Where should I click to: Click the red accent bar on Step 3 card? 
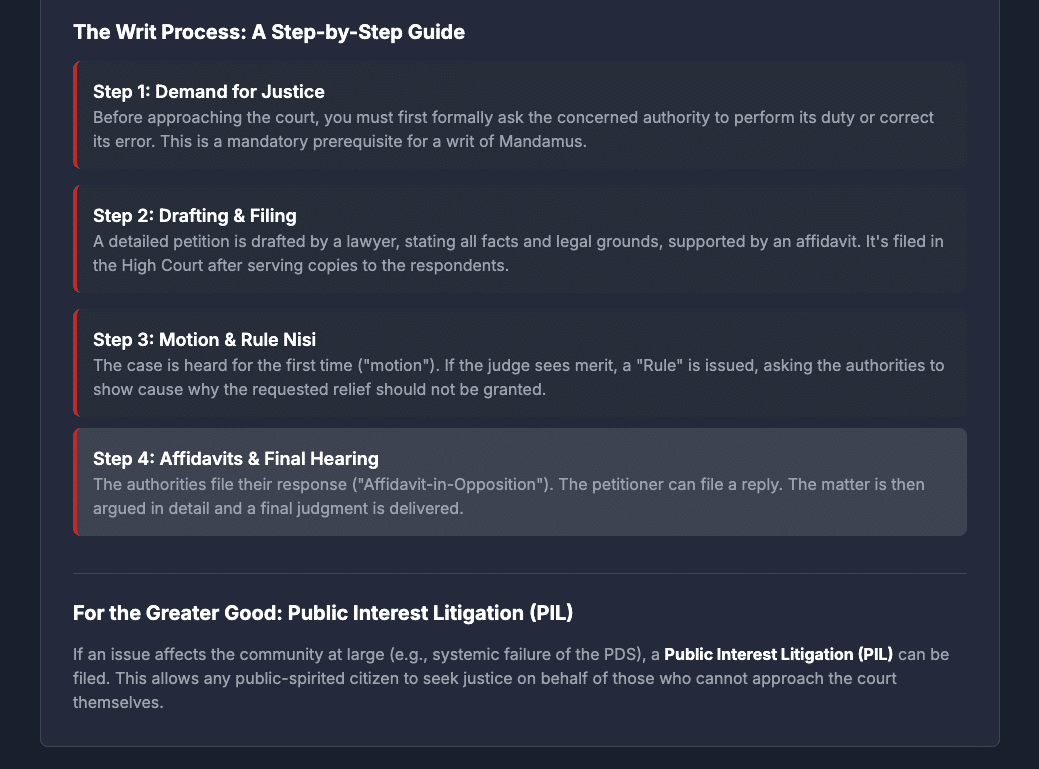pyautogui.click(x=75, y=363)
